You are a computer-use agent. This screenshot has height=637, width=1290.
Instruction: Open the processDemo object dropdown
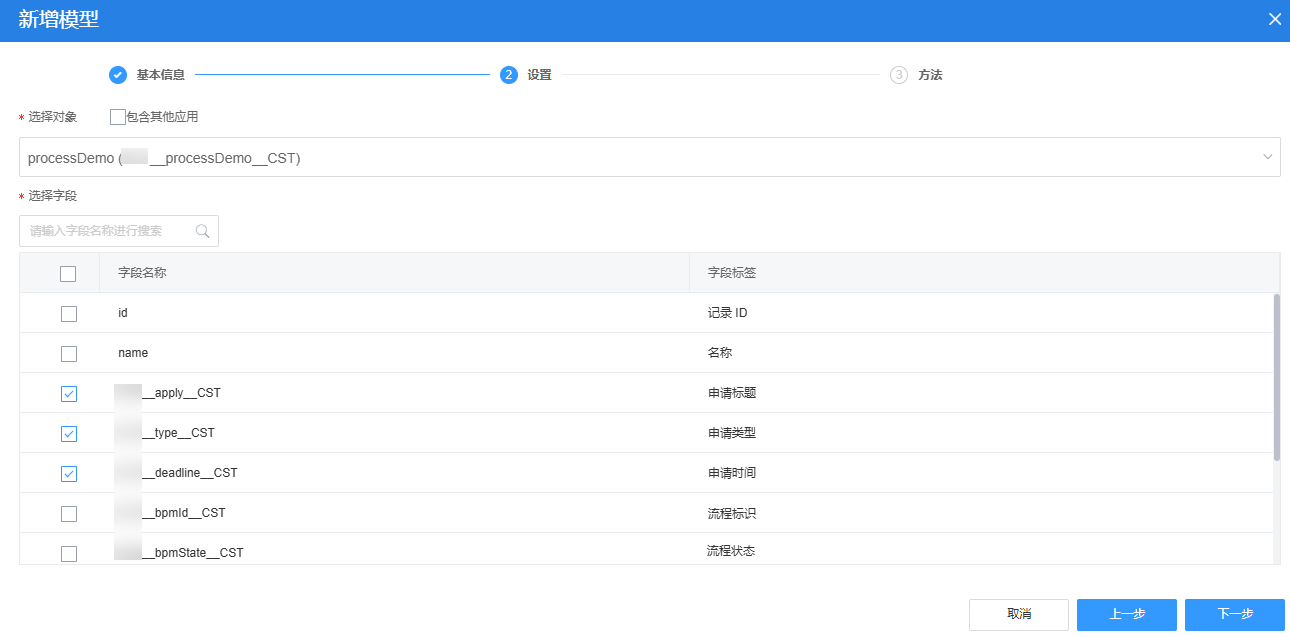(650, 157)
